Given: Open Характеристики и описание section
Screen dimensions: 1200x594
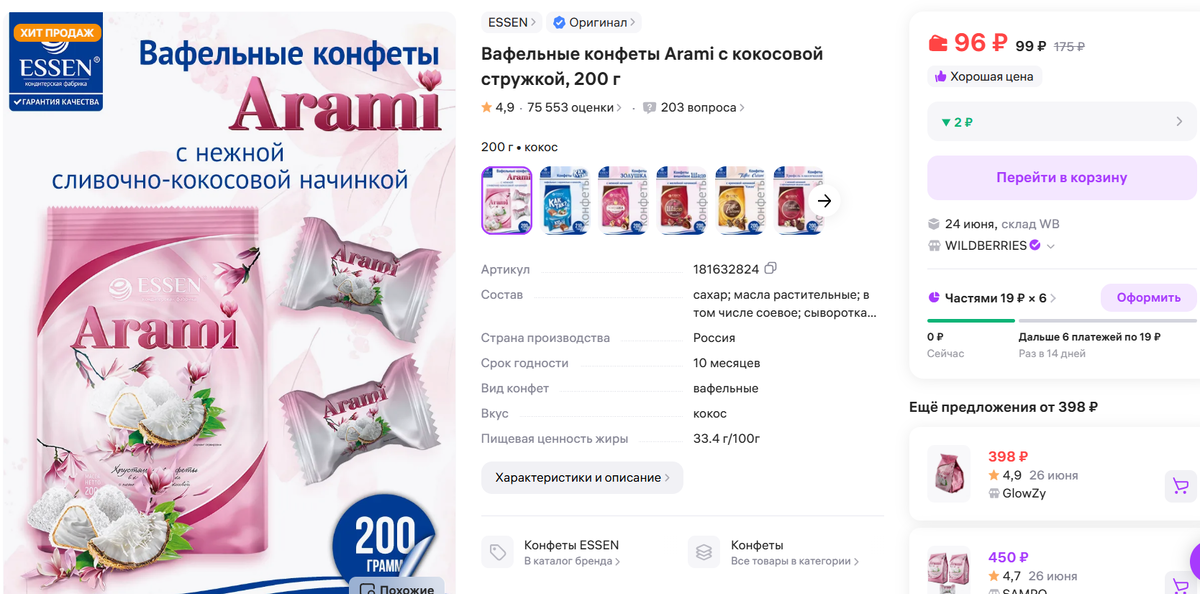Looking at the screenshot, I should [582, 477].
